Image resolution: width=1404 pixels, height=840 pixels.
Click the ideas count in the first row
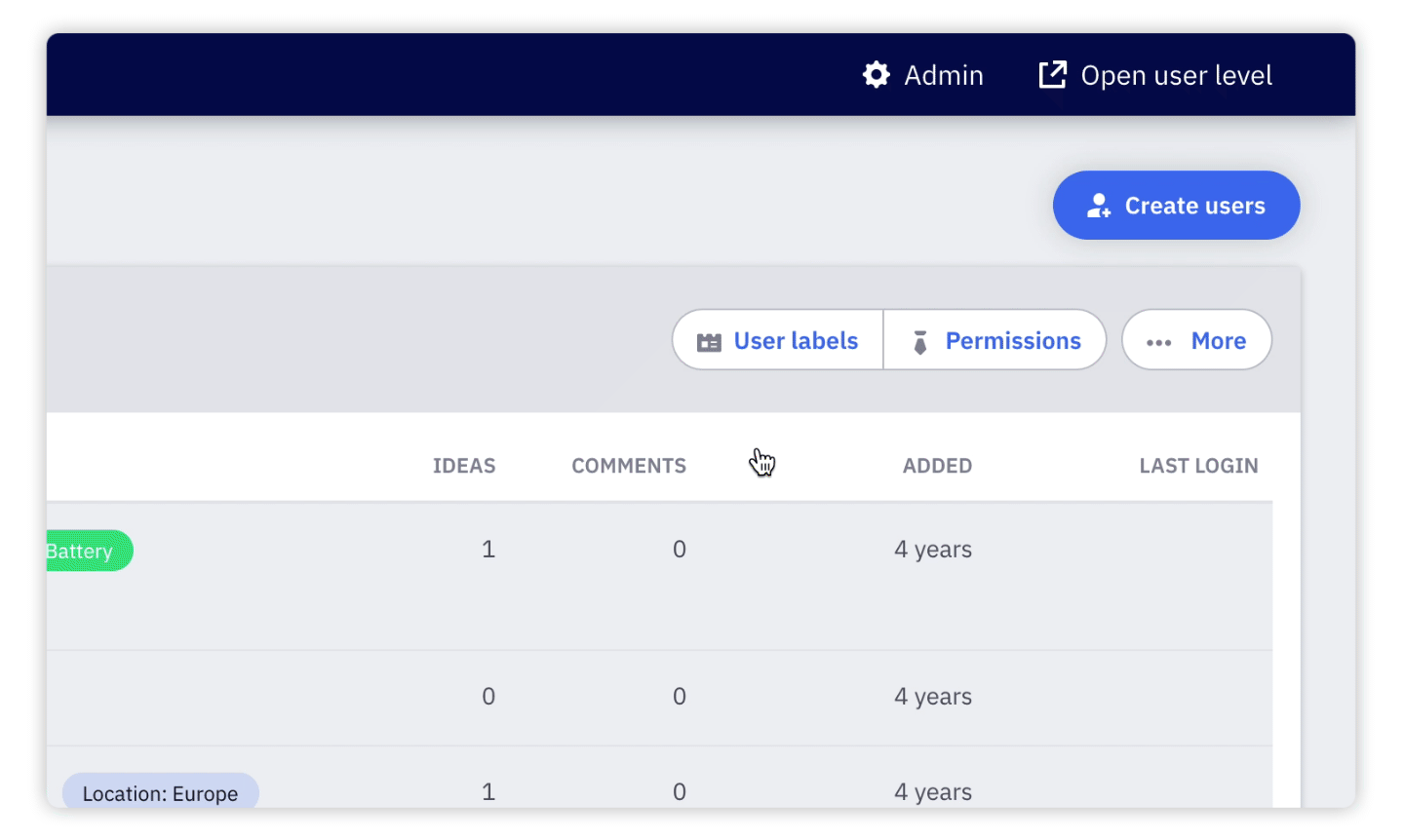[x=488, y=550]
